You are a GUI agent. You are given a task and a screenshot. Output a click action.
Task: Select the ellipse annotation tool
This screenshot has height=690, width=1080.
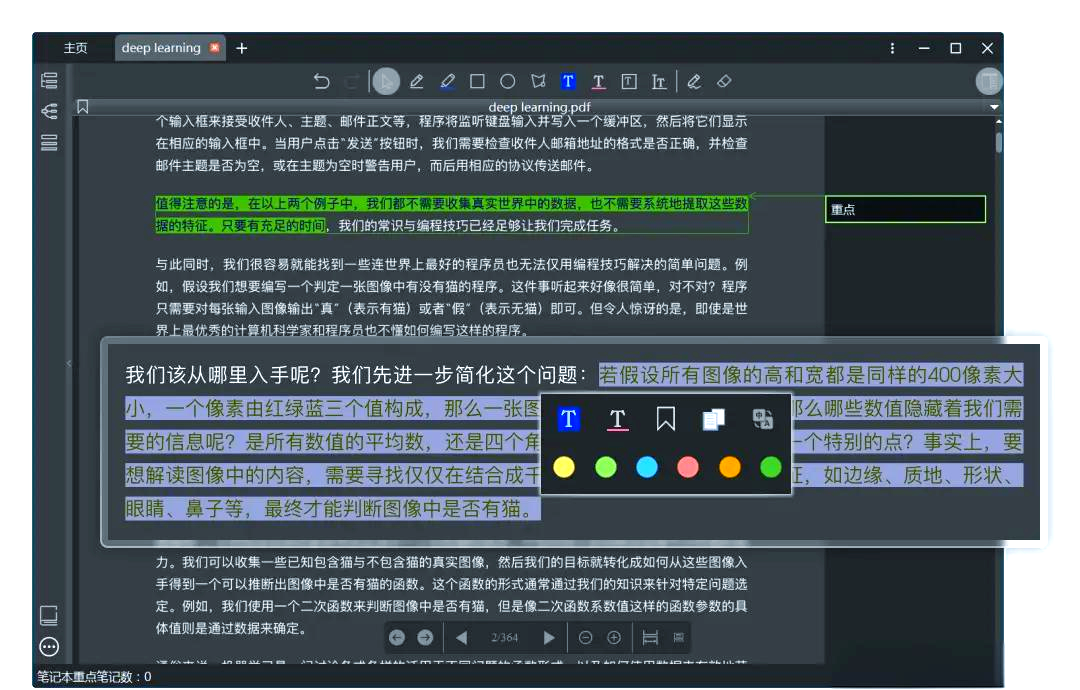pyautogui.click(x=508, y=81)
